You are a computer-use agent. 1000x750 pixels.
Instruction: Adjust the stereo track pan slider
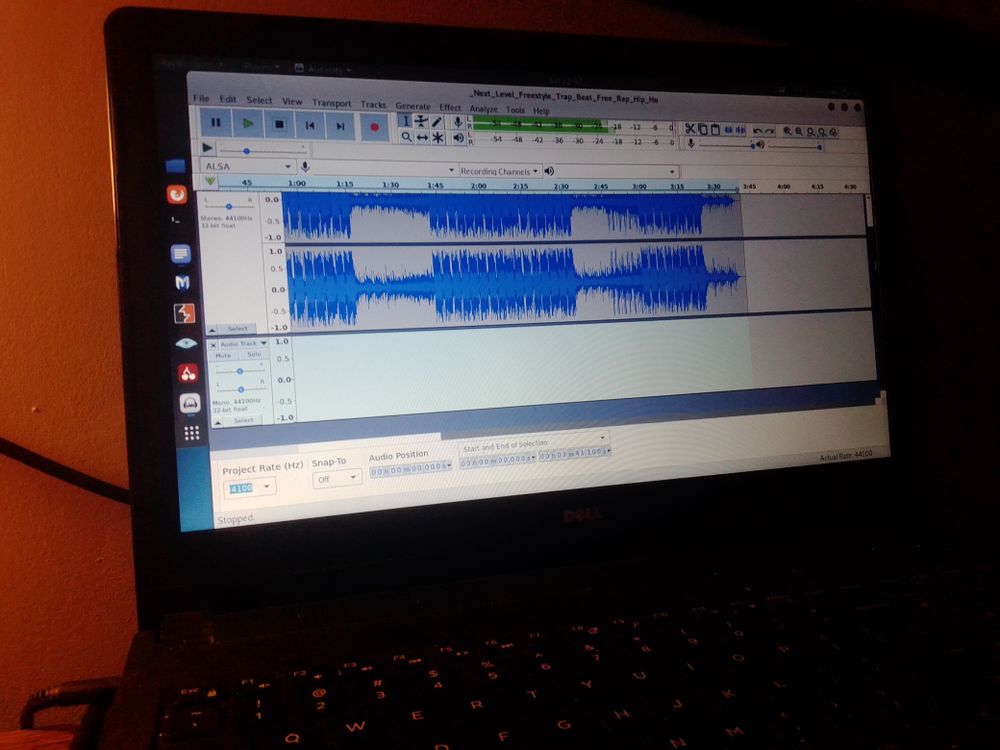pyautogui.click(x=228, y=206)
